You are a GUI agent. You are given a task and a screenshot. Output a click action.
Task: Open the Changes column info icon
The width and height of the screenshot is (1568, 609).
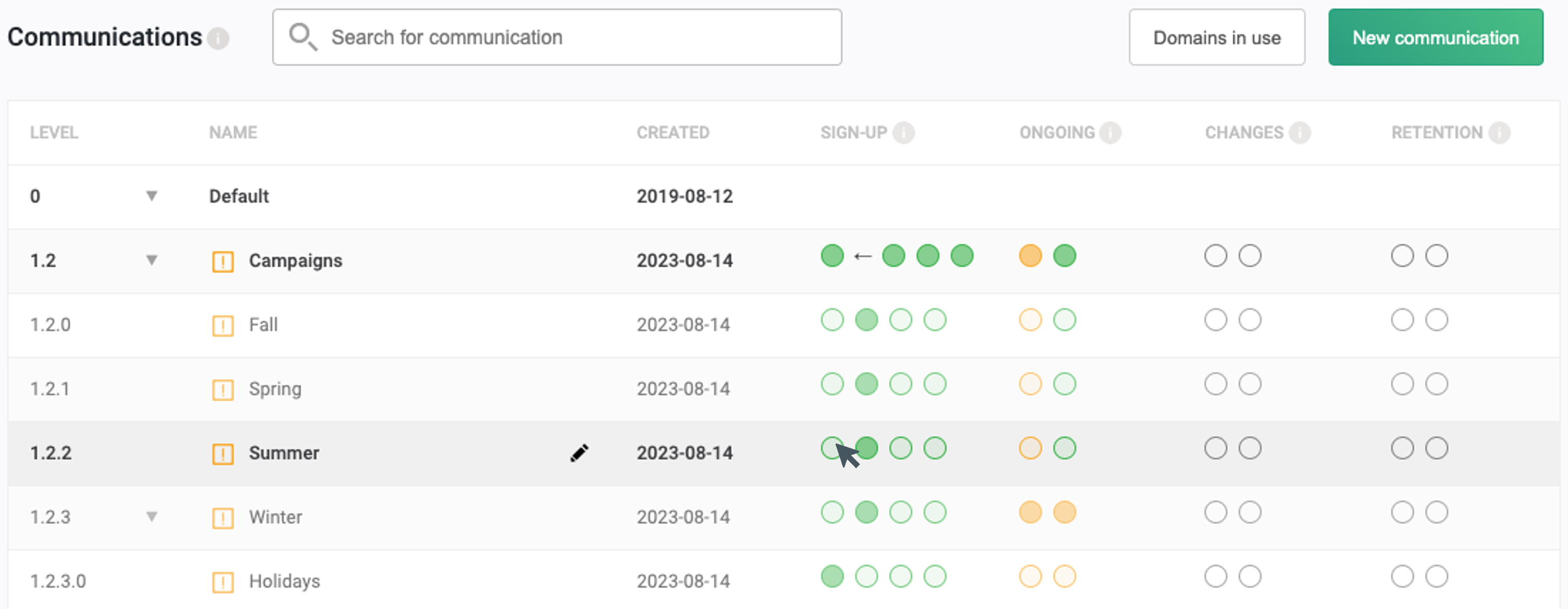pyautogui.click(x=1300, y=132)
